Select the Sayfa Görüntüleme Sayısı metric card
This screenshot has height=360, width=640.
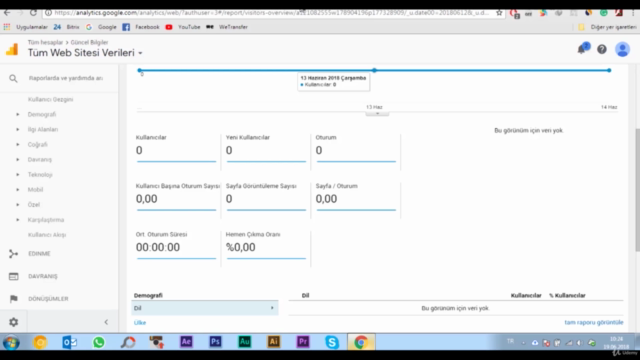266,198
